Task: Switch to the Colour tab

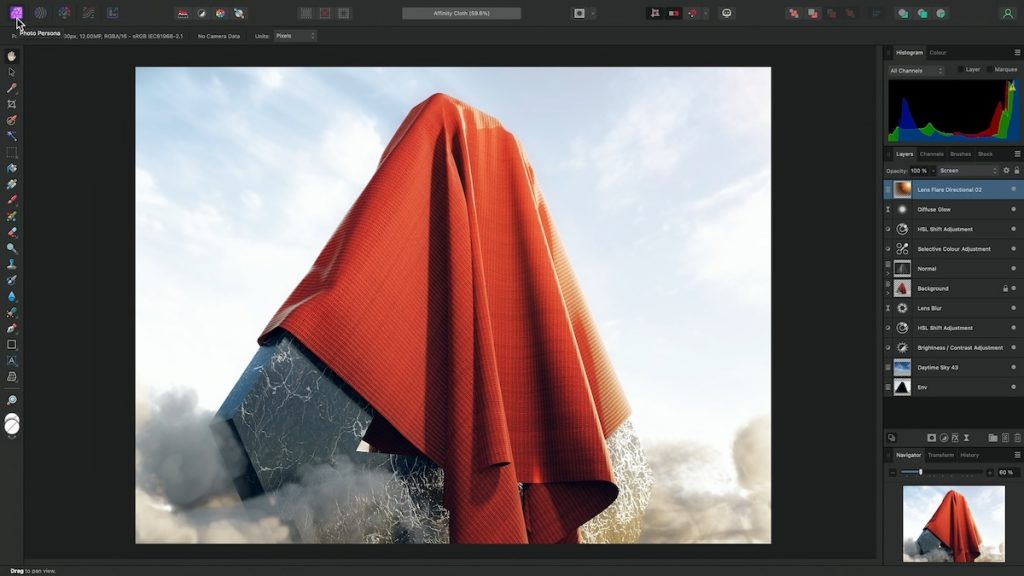Action: pos(938,52)
